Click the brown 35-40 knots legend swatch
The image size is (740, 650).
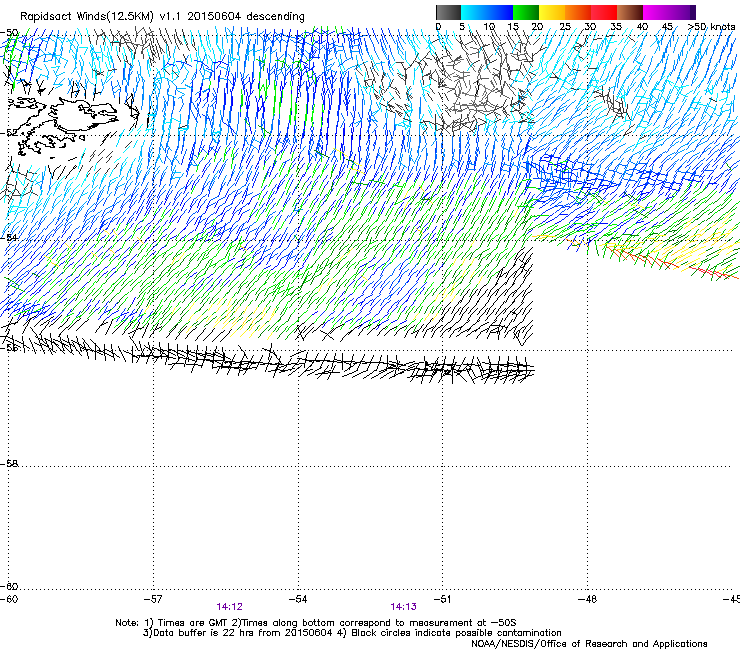click(630, 12)
